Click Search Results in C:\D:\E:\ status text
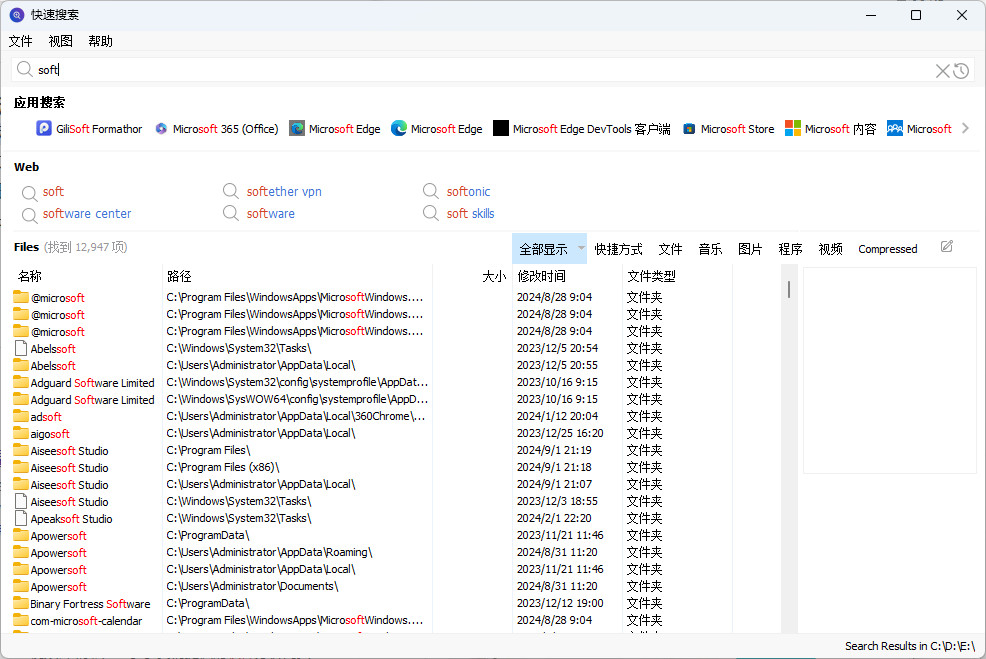The image size is (986, 659). pyautogui.click(x=910, y=646)
